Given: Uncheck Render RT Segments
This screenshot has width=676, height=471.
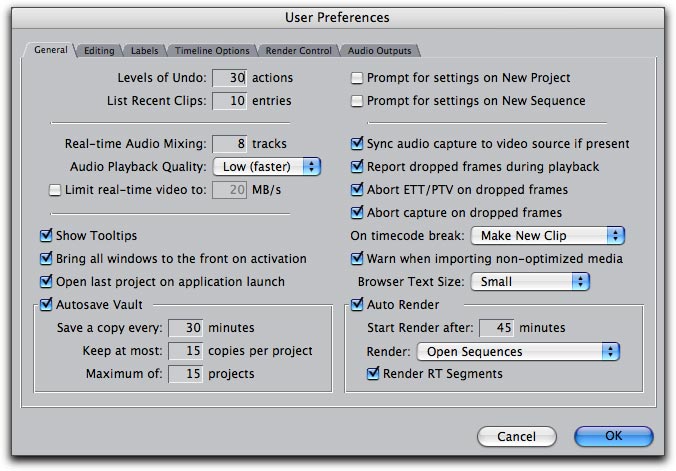Looking at the screenshot, I should click(375, 374).
